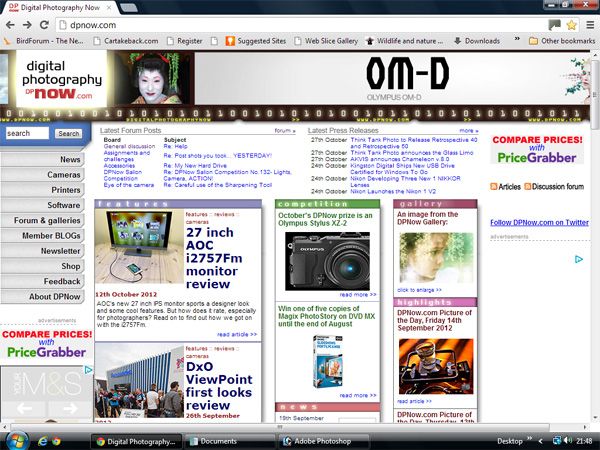Follow DPNow.com on Twitter link
Screen dimensions: 600x450
pyautogui.click(x=538, y=222)
